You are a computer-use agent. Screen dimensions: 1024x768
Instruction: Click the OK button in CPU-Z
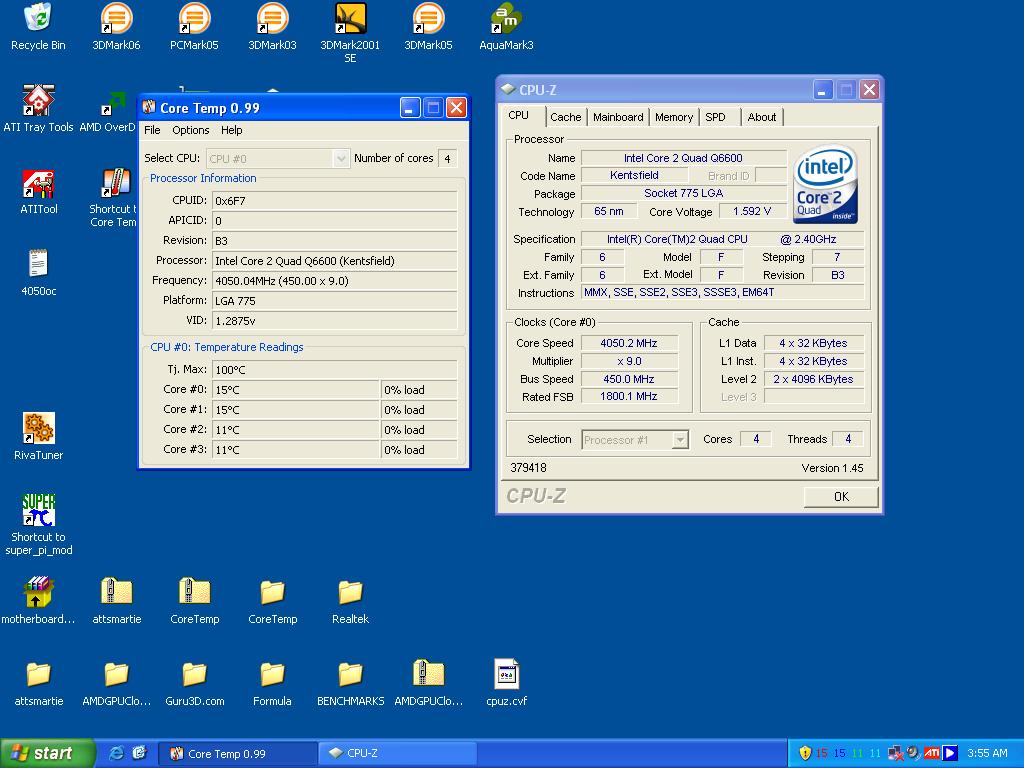(x=841, y=496)
